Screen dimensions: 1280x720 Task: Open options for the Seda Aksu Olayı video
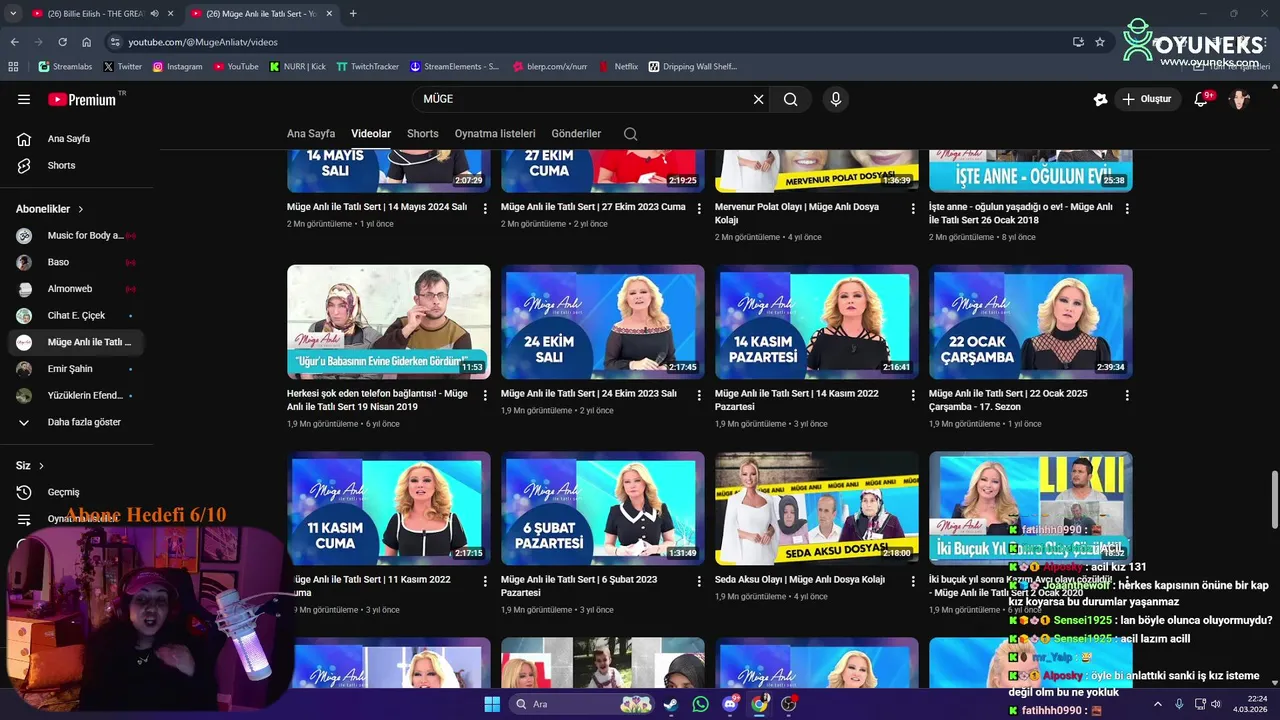click(x=913, y=582)
